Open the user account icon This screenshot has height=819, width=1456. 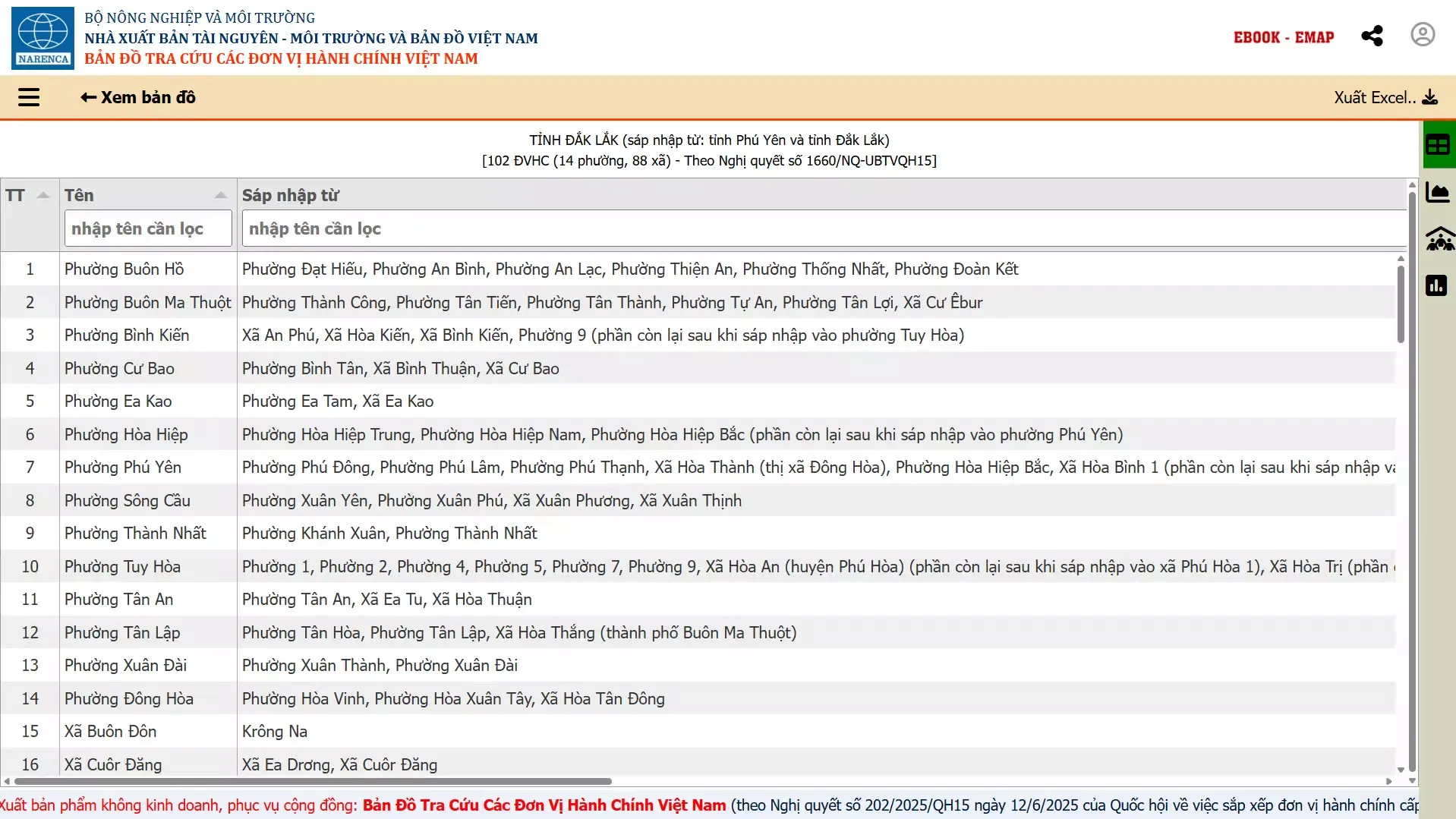click(x=1423, y=35)
